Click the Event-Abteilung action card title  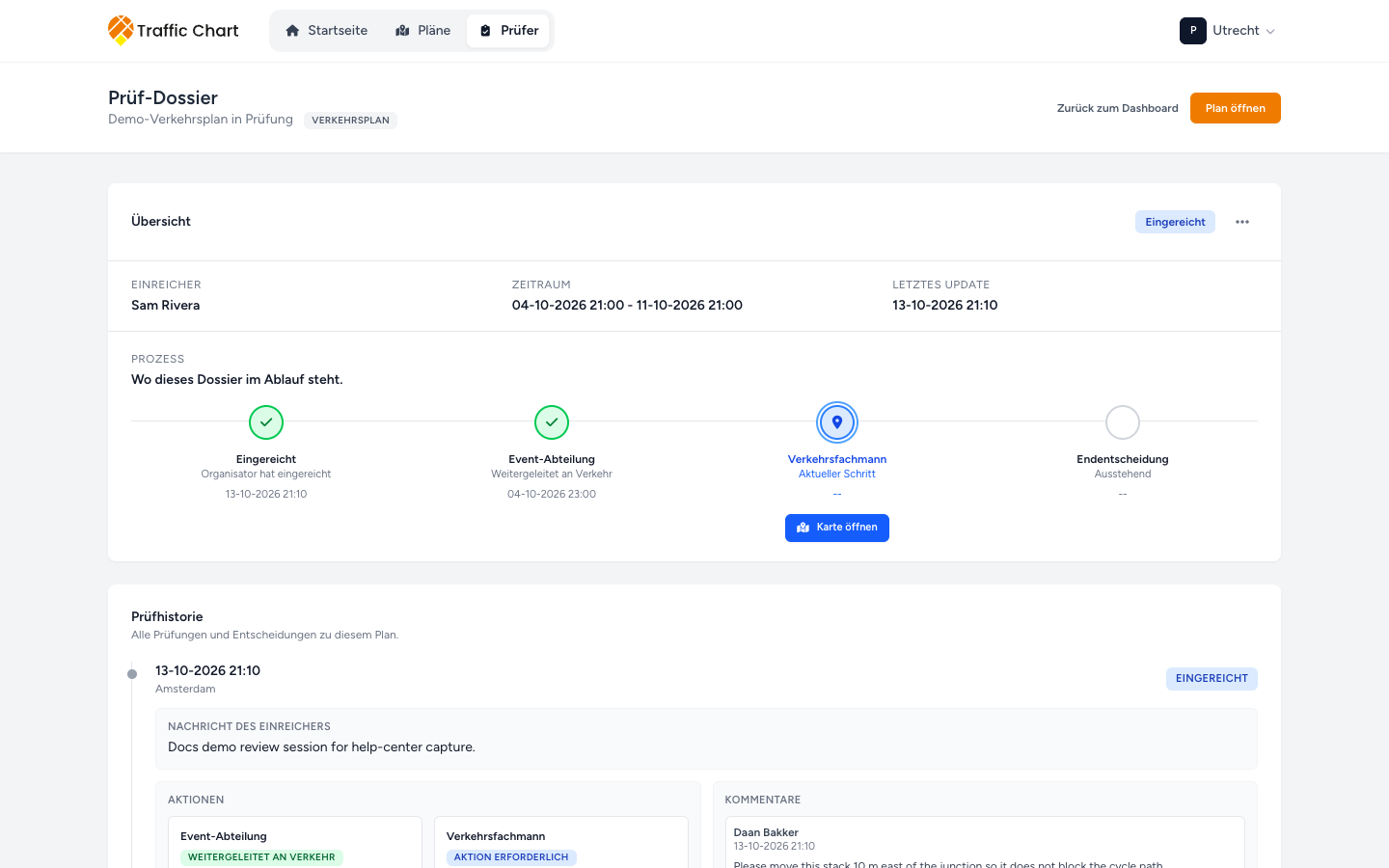pyautogui.click(x=224, y=836)
